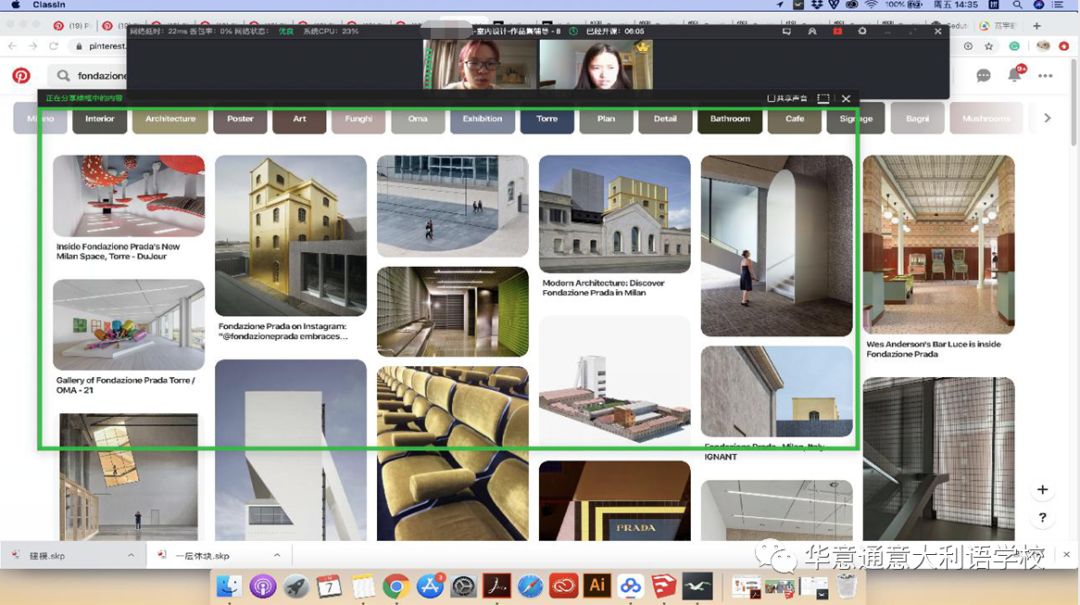Go back in Chrome

(12, 46)
